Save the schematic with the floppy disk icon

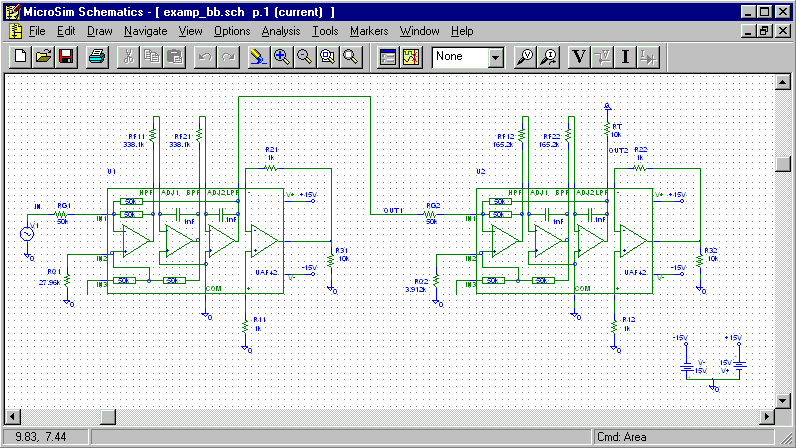point(65,57)
